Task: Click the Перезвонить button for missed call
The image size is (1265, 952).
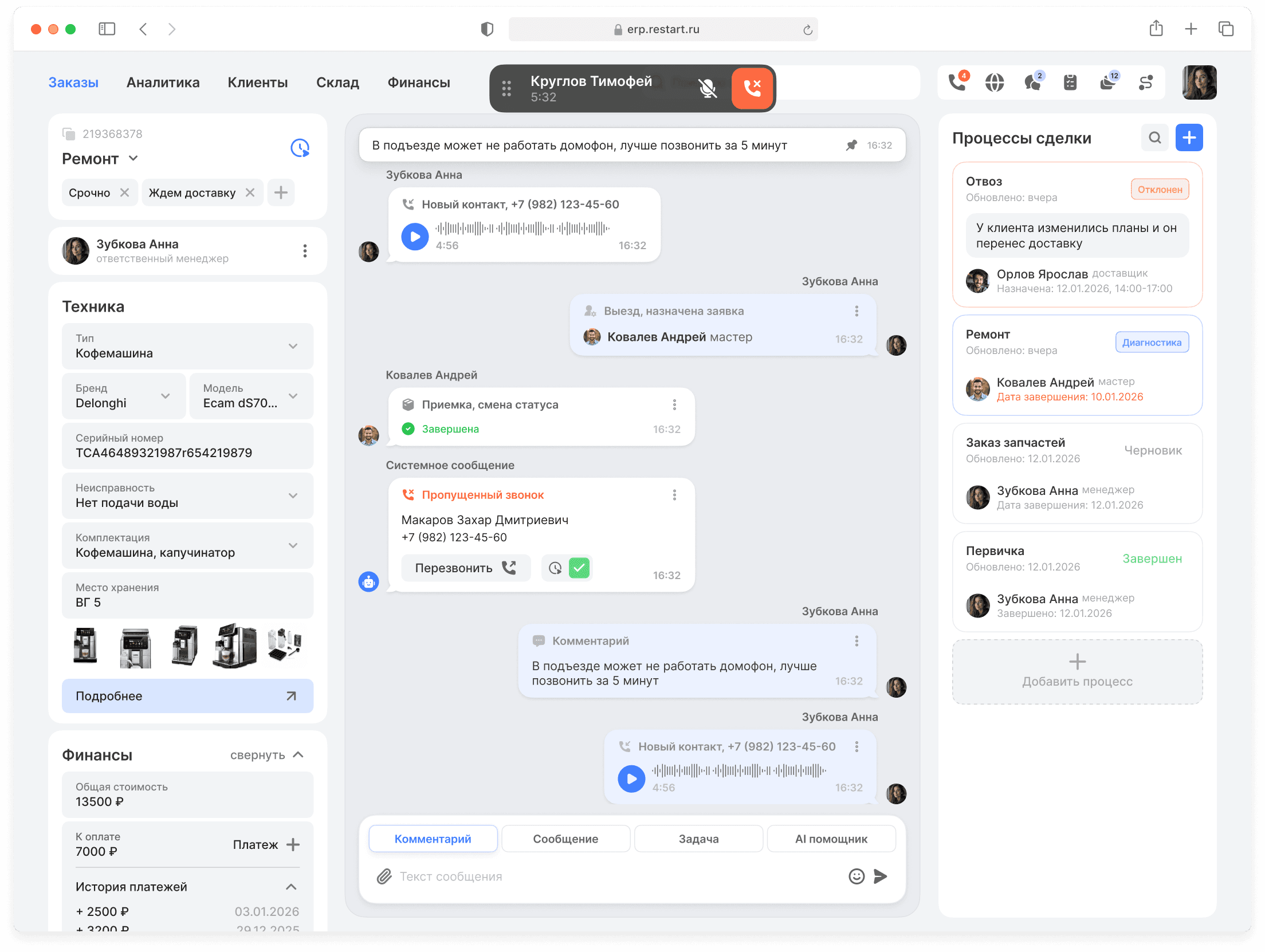Action: 466,568
